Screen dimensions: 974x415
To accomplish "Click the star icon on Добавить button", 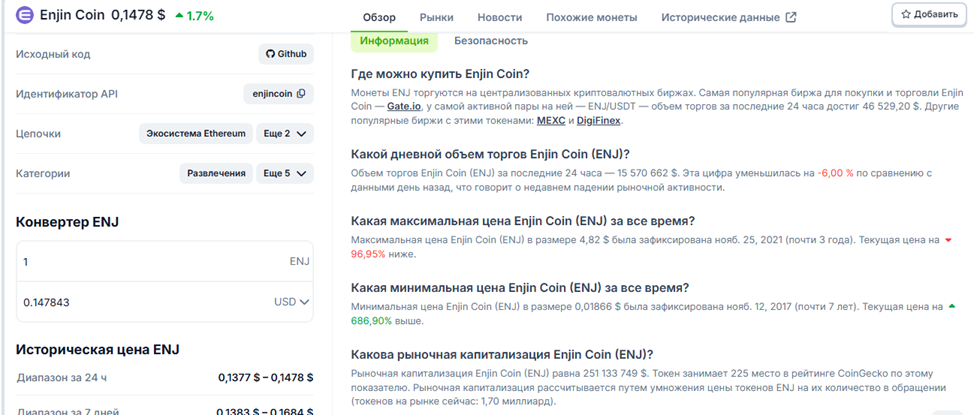I will [906, 14].
